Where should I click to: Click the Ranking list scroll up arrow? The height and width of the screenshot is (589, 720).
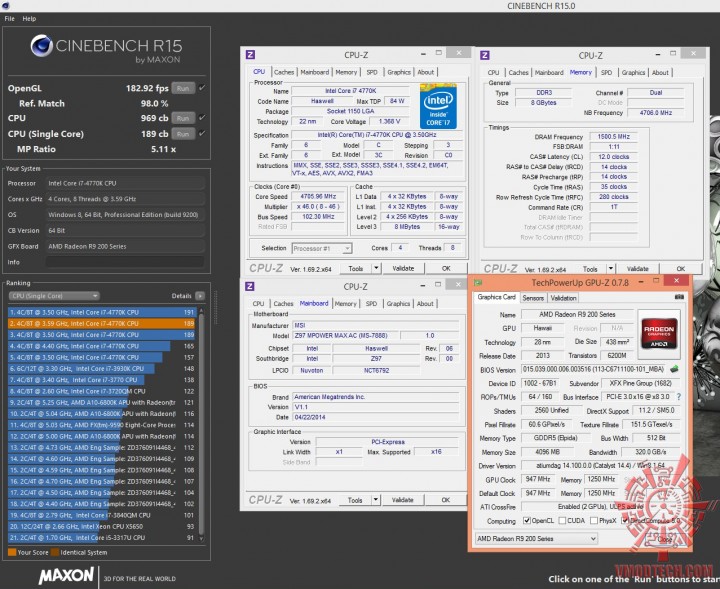tap(202, 311)
